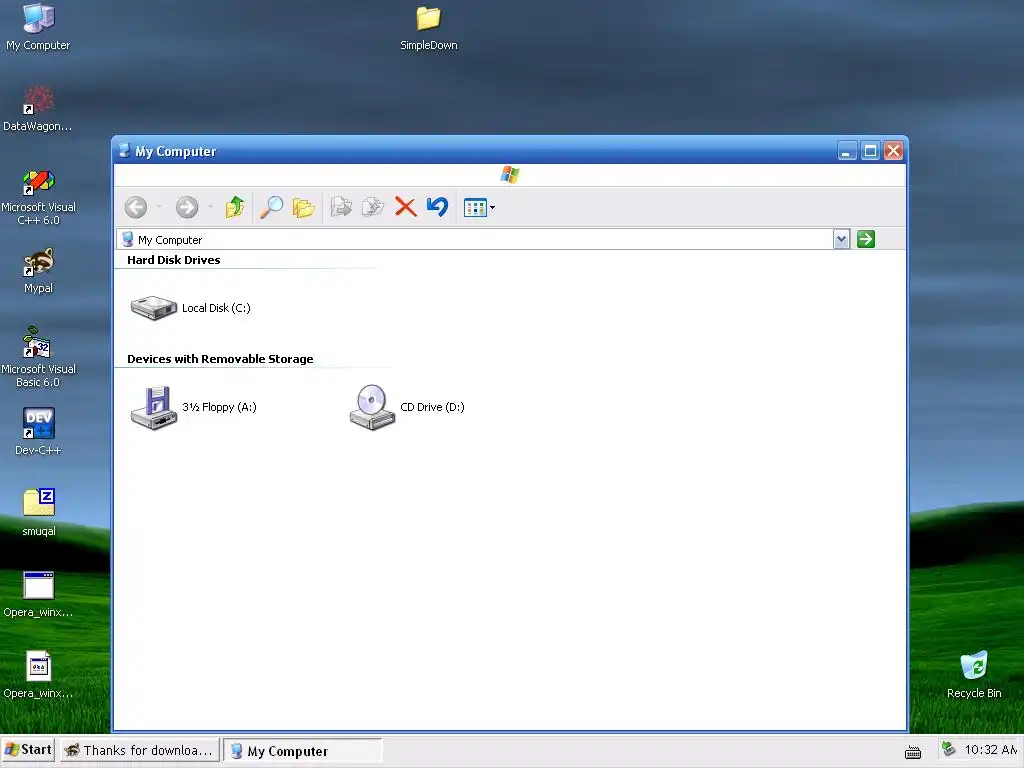
Task: Click the Hard Disk Drives group header
Action: click(174, 260)
